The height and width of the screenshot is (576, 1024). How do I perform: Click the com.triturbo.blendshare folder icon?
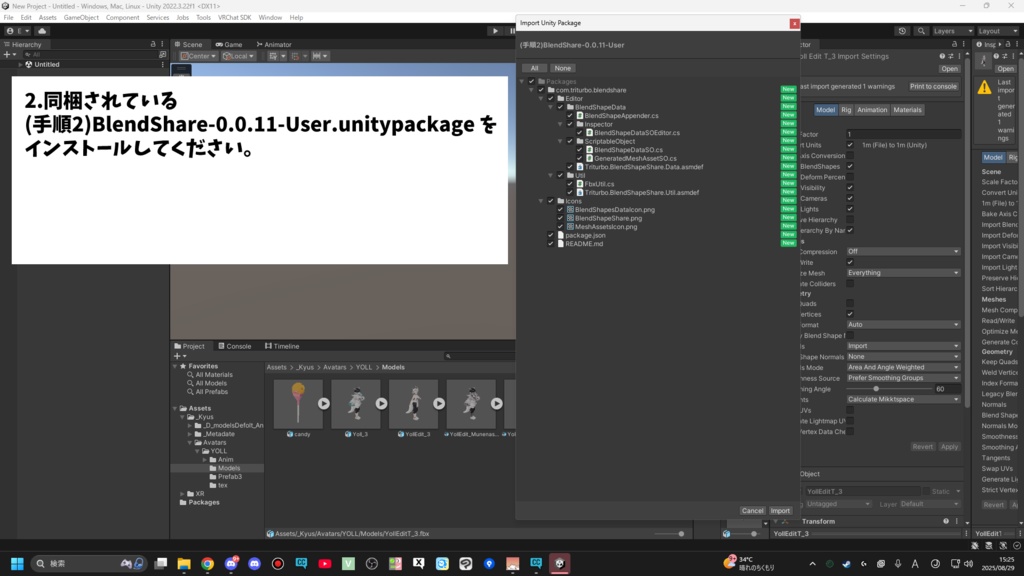coord(551,90)
